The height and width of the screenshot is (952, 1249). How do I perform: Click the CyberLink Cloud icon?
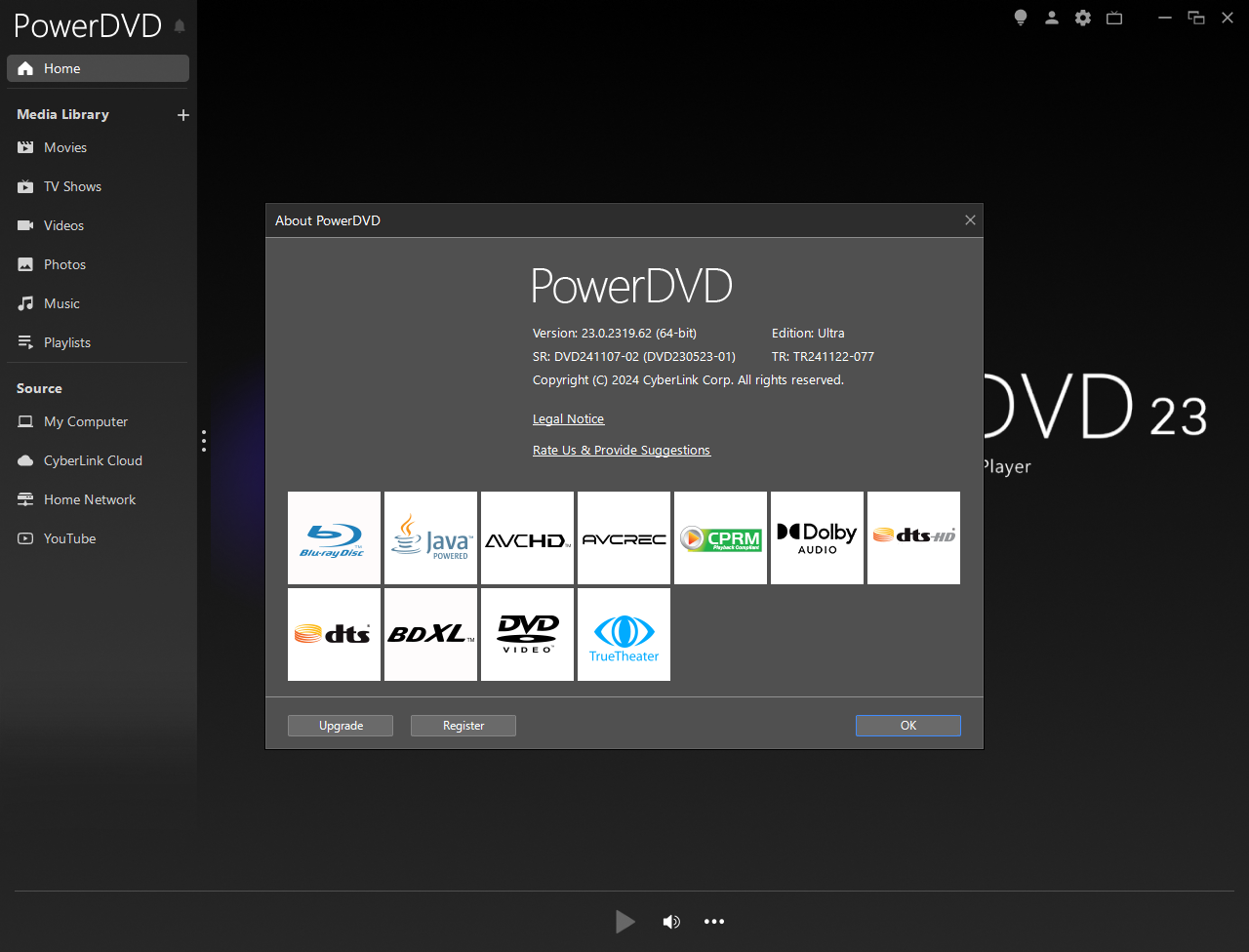(25, 460)
